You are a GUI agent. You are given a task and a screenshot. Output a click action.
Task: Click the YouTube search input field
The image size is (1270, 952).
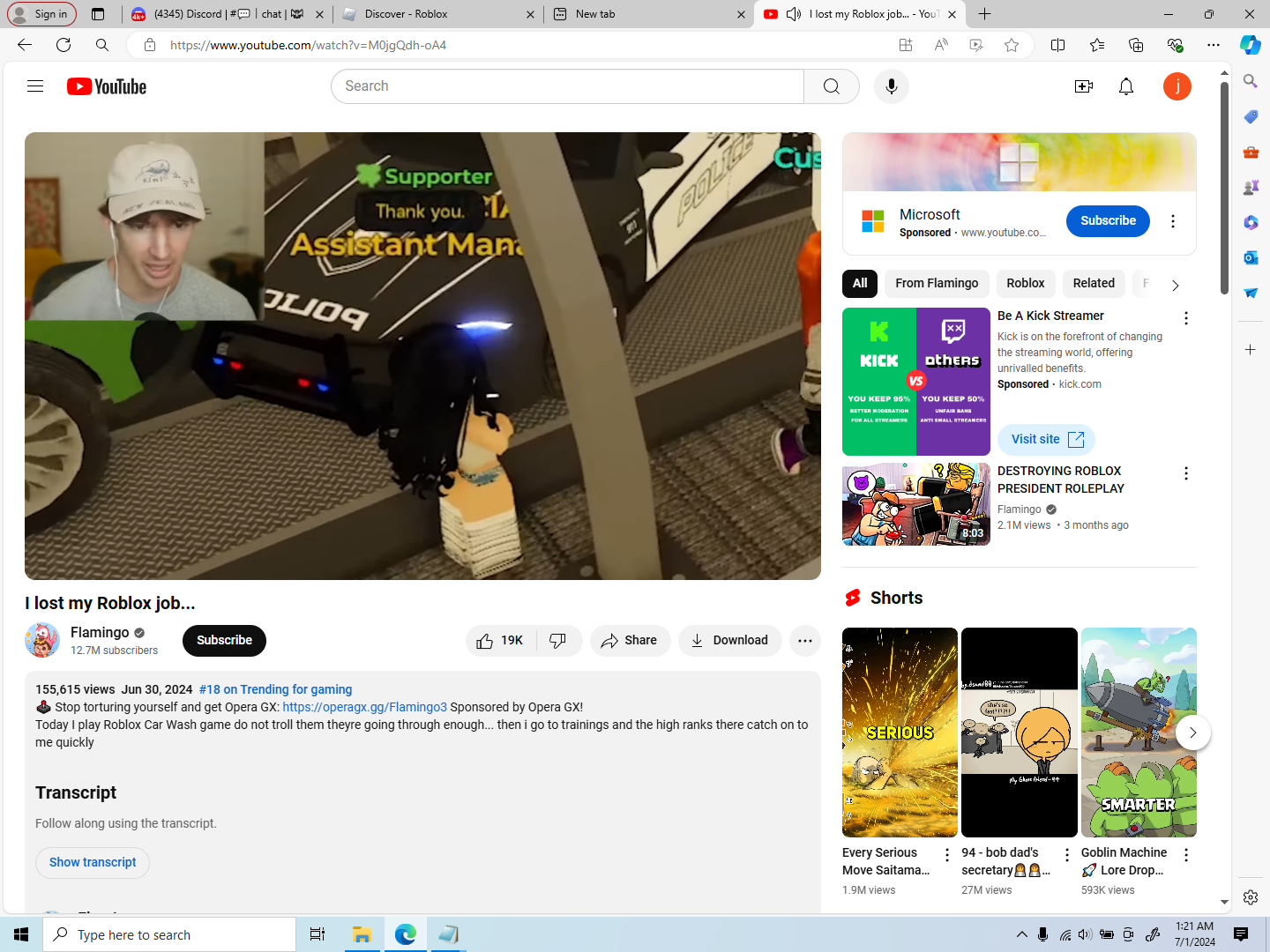pos(567,86)
